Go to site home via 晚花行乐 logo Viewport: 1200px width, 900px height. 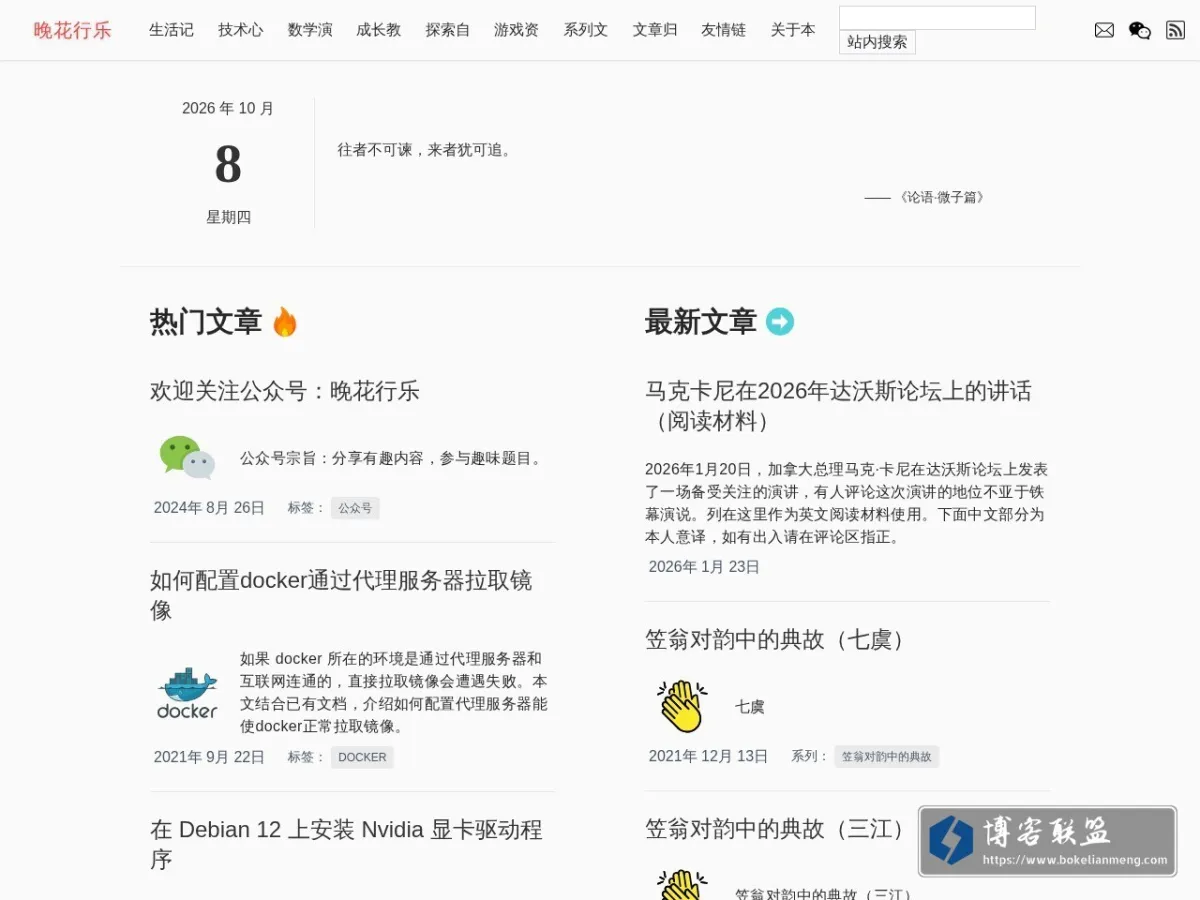tap(73, 30)
